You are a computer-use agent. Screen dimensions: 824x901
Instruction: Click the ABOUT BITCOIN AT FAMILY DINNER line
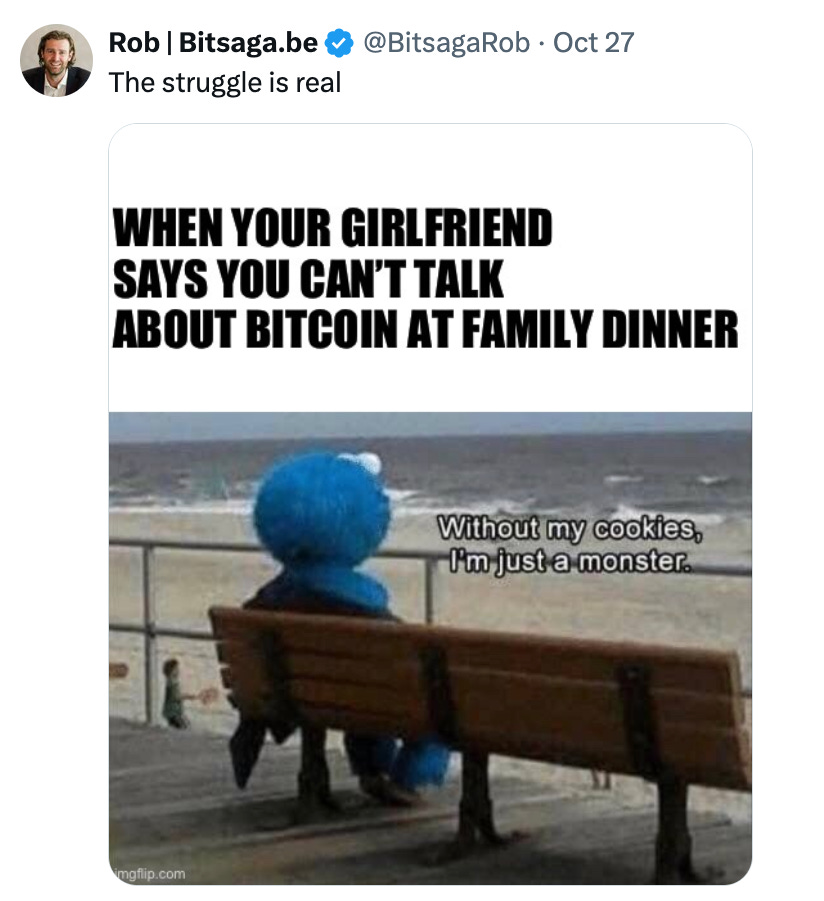tap(425, 329)
